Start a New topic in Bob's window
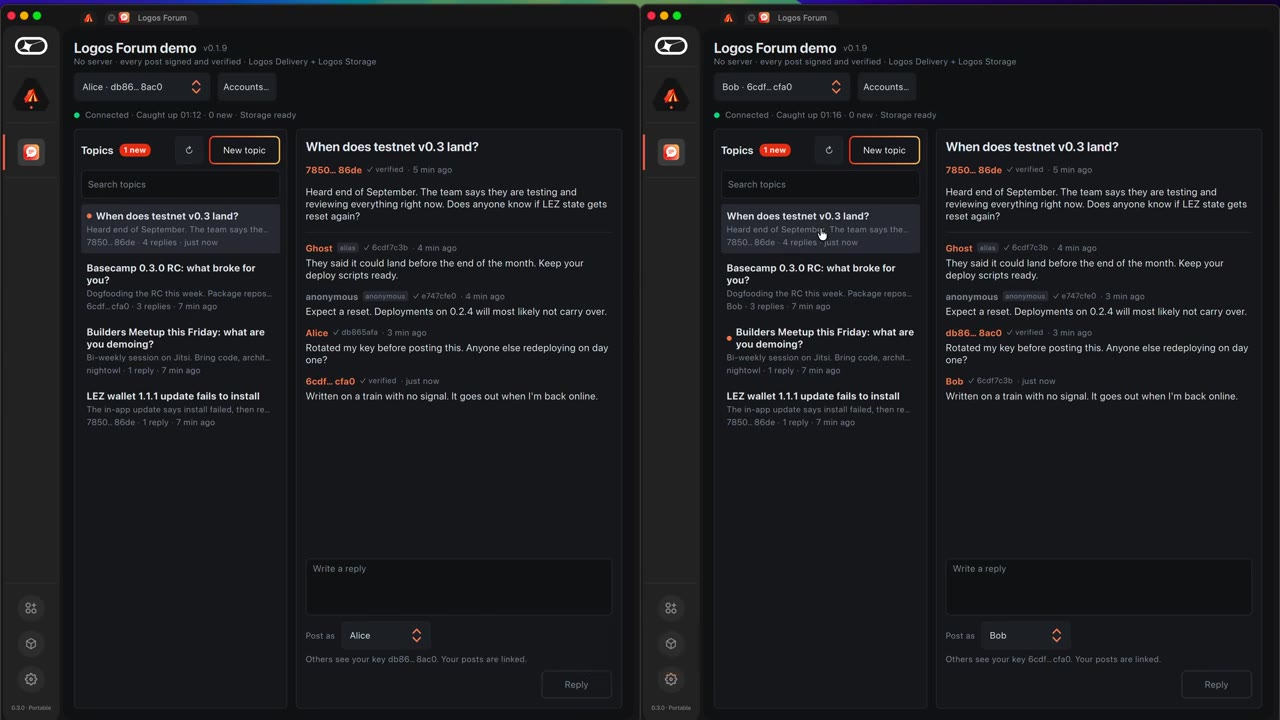This screenshot has height=720, width=1280. click(x=884, y=150)
